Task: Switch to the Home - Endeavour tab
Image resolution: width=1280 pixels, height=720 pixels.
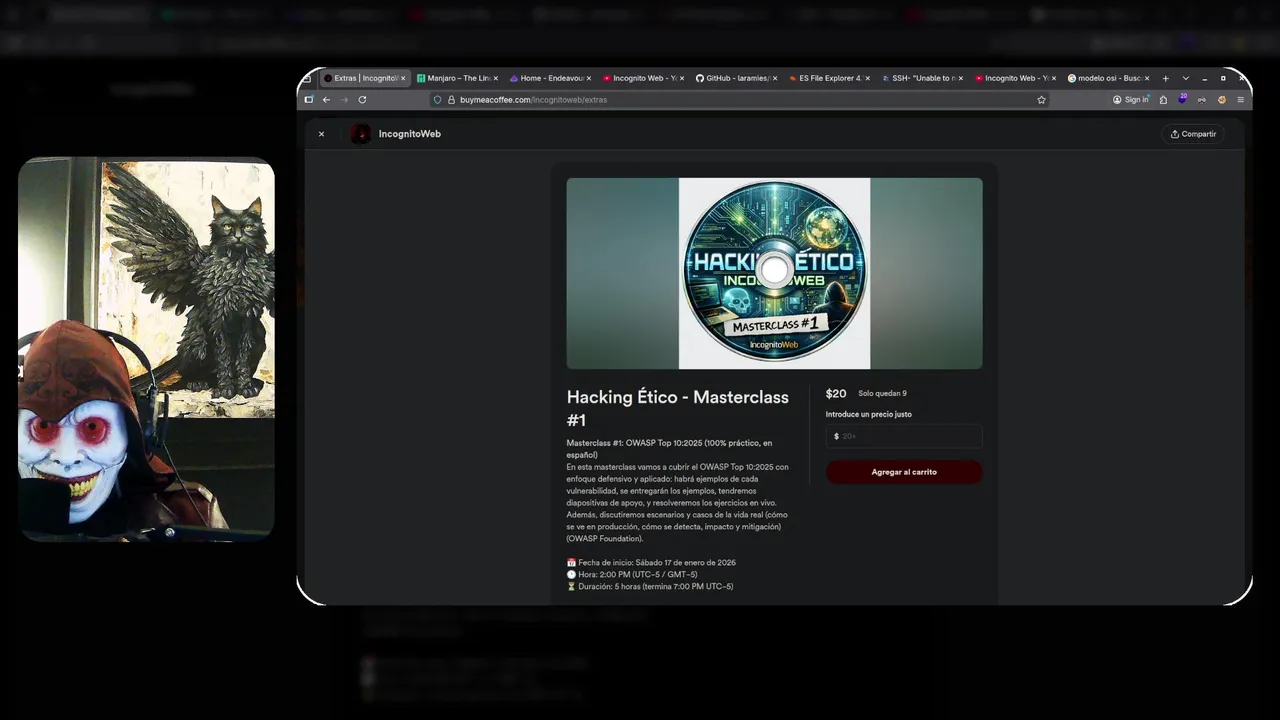Action: 550,78
